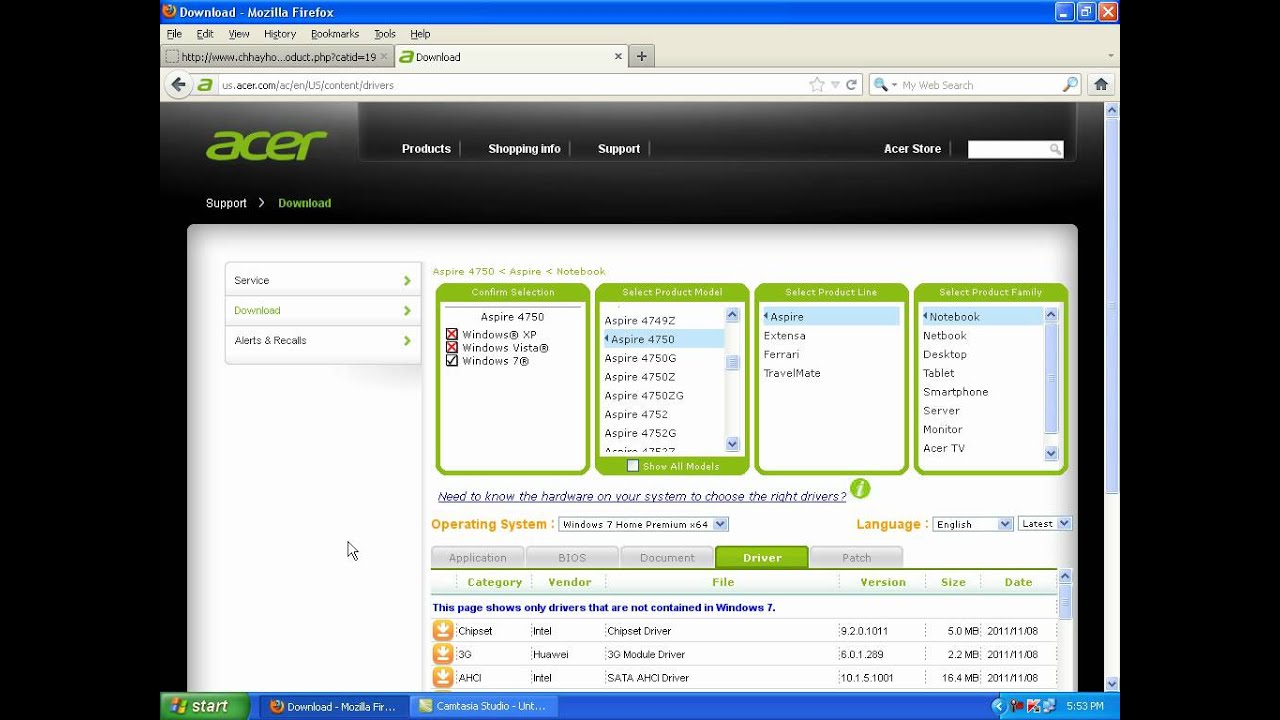
Task: Select Desktop product family
Action: [x=945, y=354]
